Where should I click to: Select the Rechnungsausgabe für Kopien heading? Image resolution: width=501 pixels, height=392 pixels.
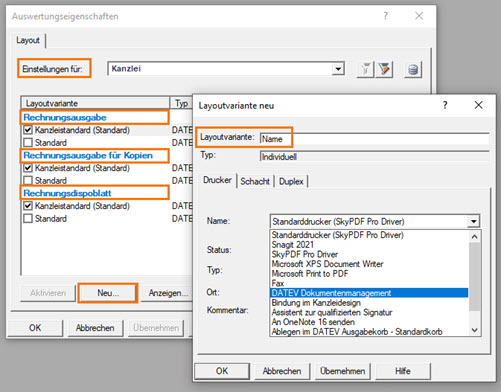coord(88,155)
